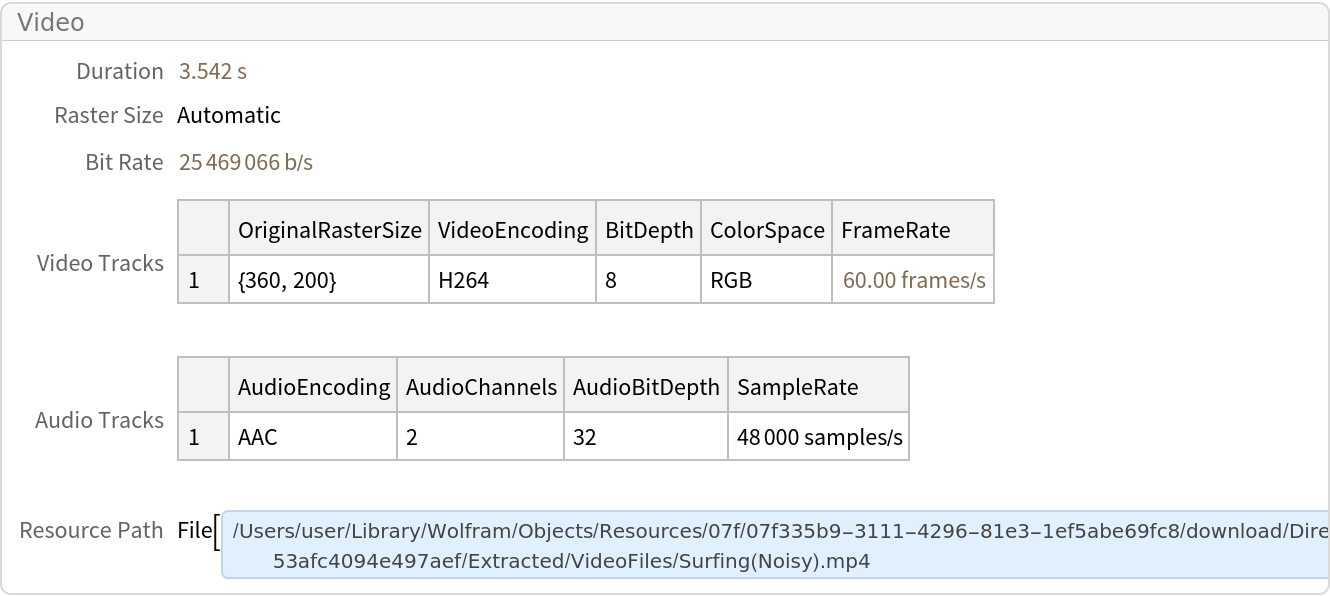
Task: Select the 60.00 frames/s cell
Action: coord(914,281)
